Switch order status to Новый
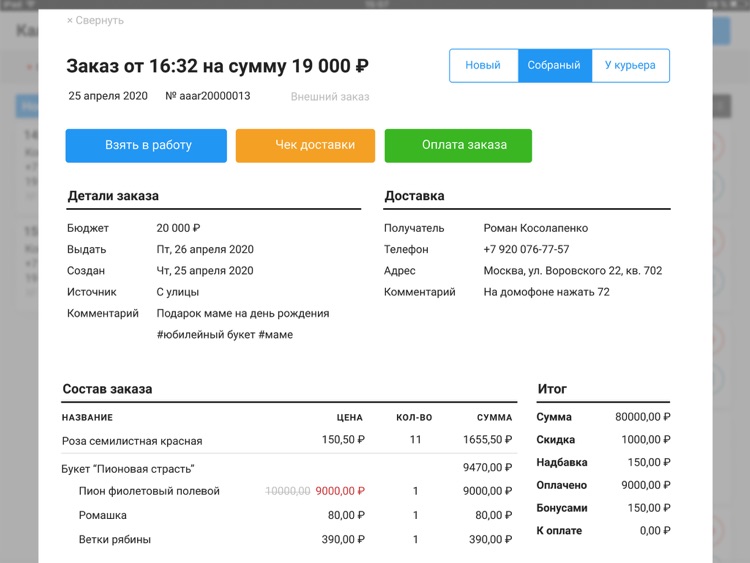 (484, 66)
